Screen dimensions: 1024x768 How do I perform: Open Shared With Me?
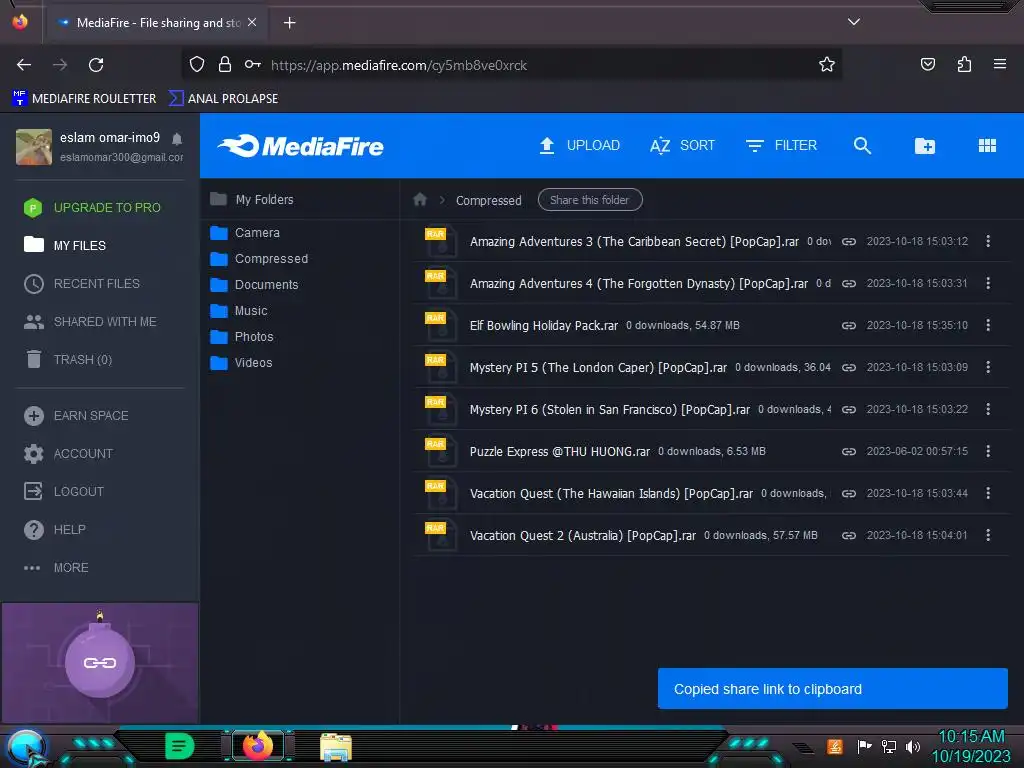coord(90,321)
